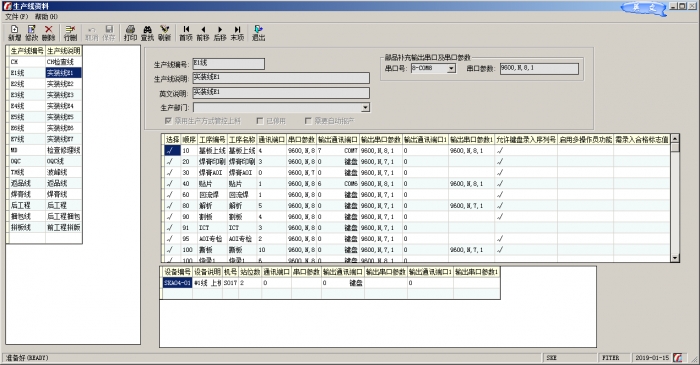Click the application logo in the status bar
The width and height of the screenshot is (700, 365).
click(678, 357)
